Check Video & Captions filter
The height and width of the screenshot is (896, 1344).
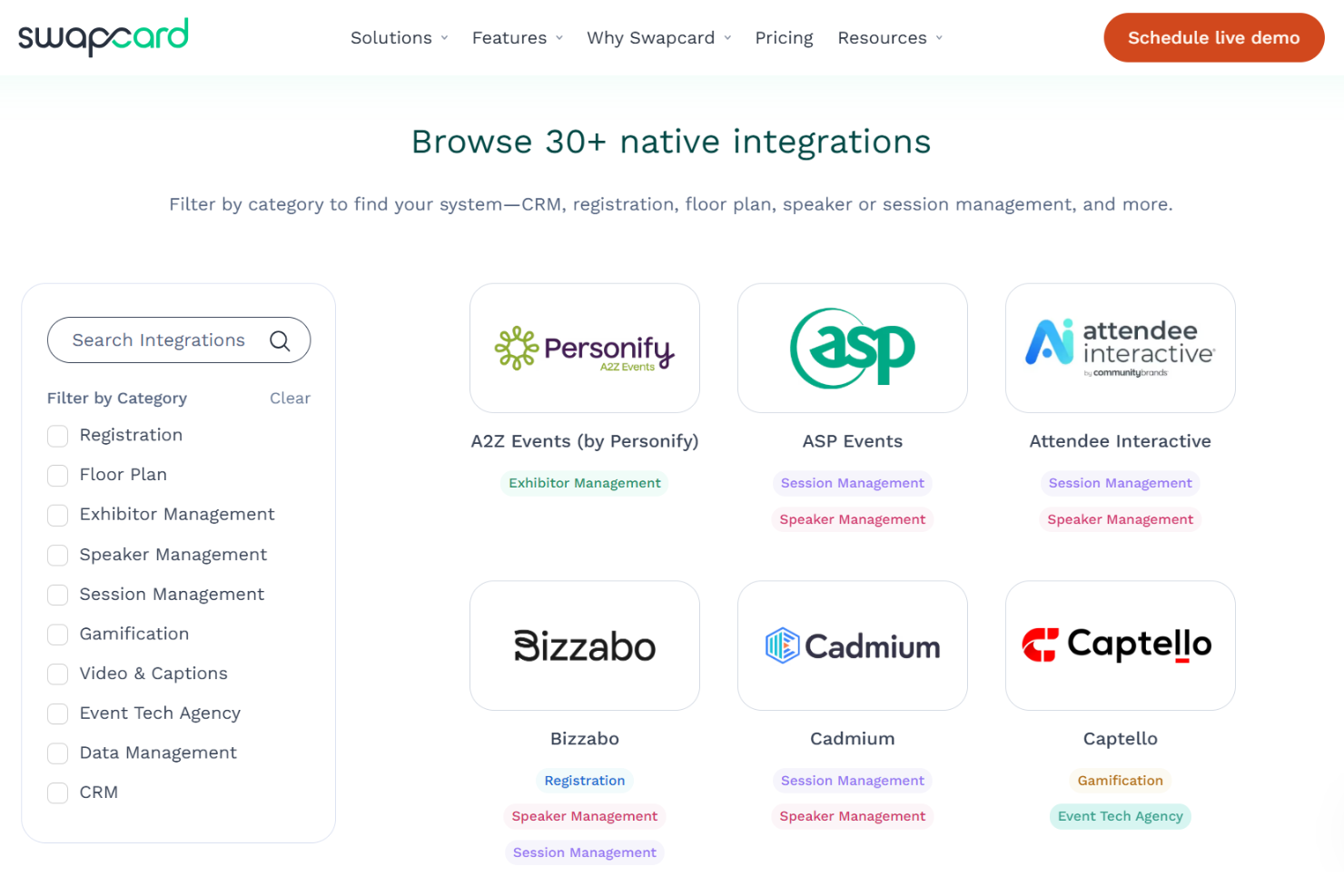pyautogui.click(x=58, y=674)
